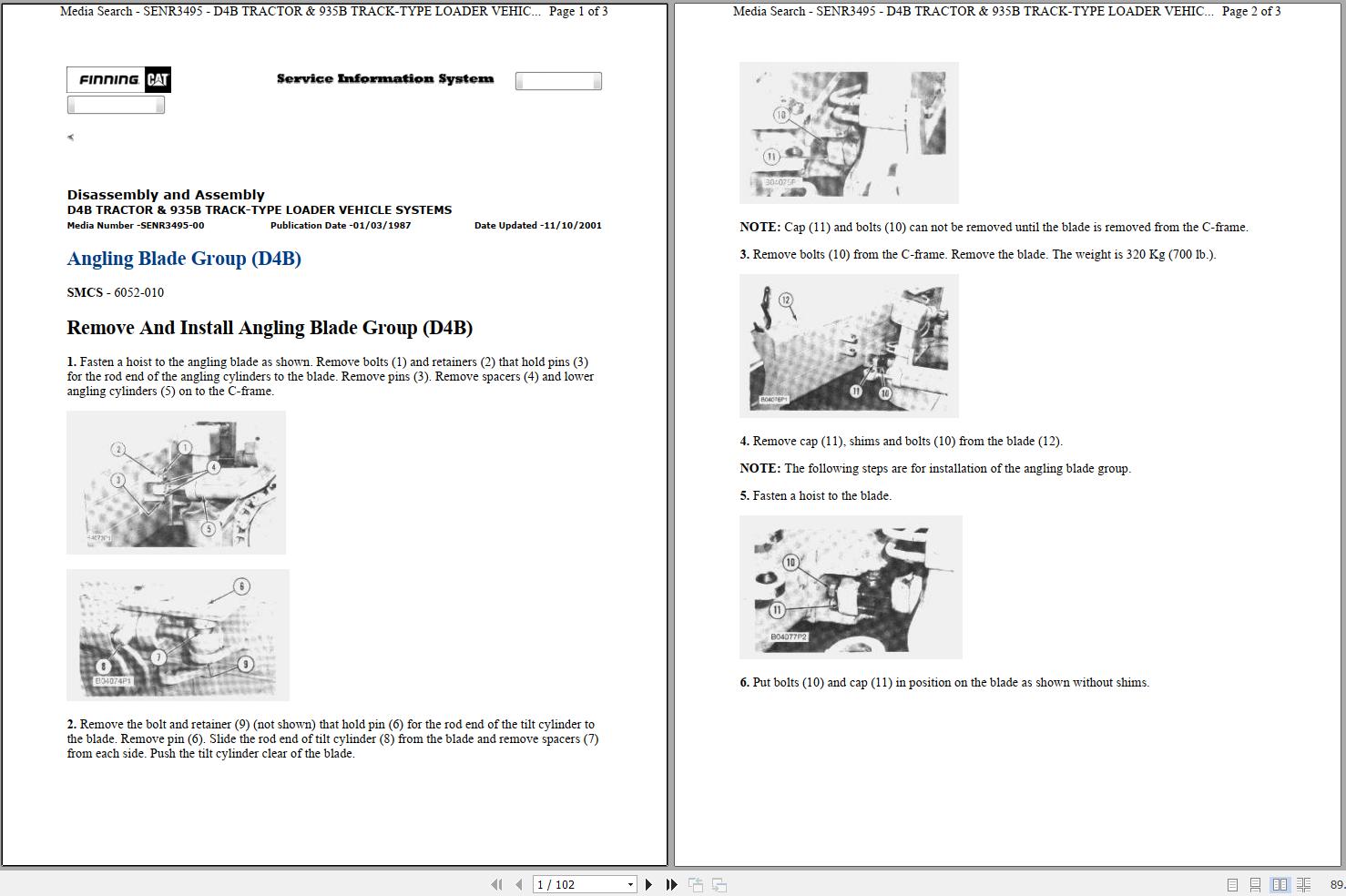Screen dimensions: 1346x896
Task: Click the next view navigation icon
Action: point(719,884)
